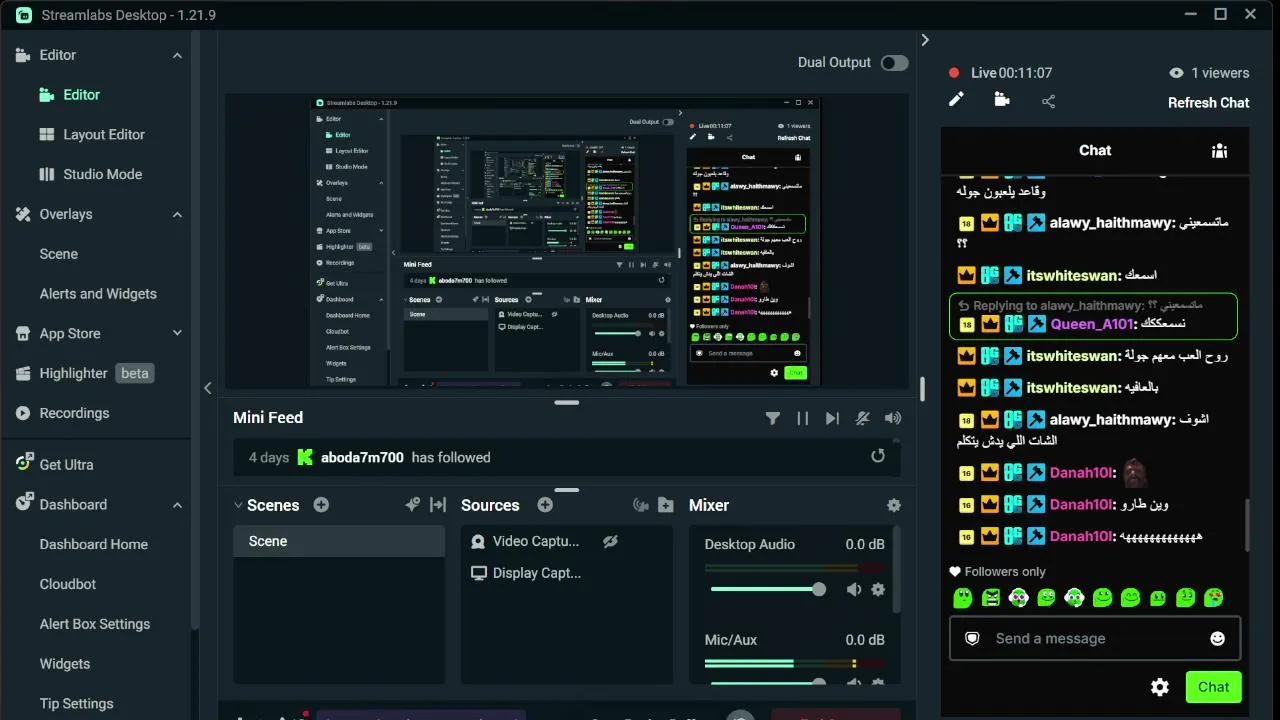Click the first green emote in chat

pos(963,598)
